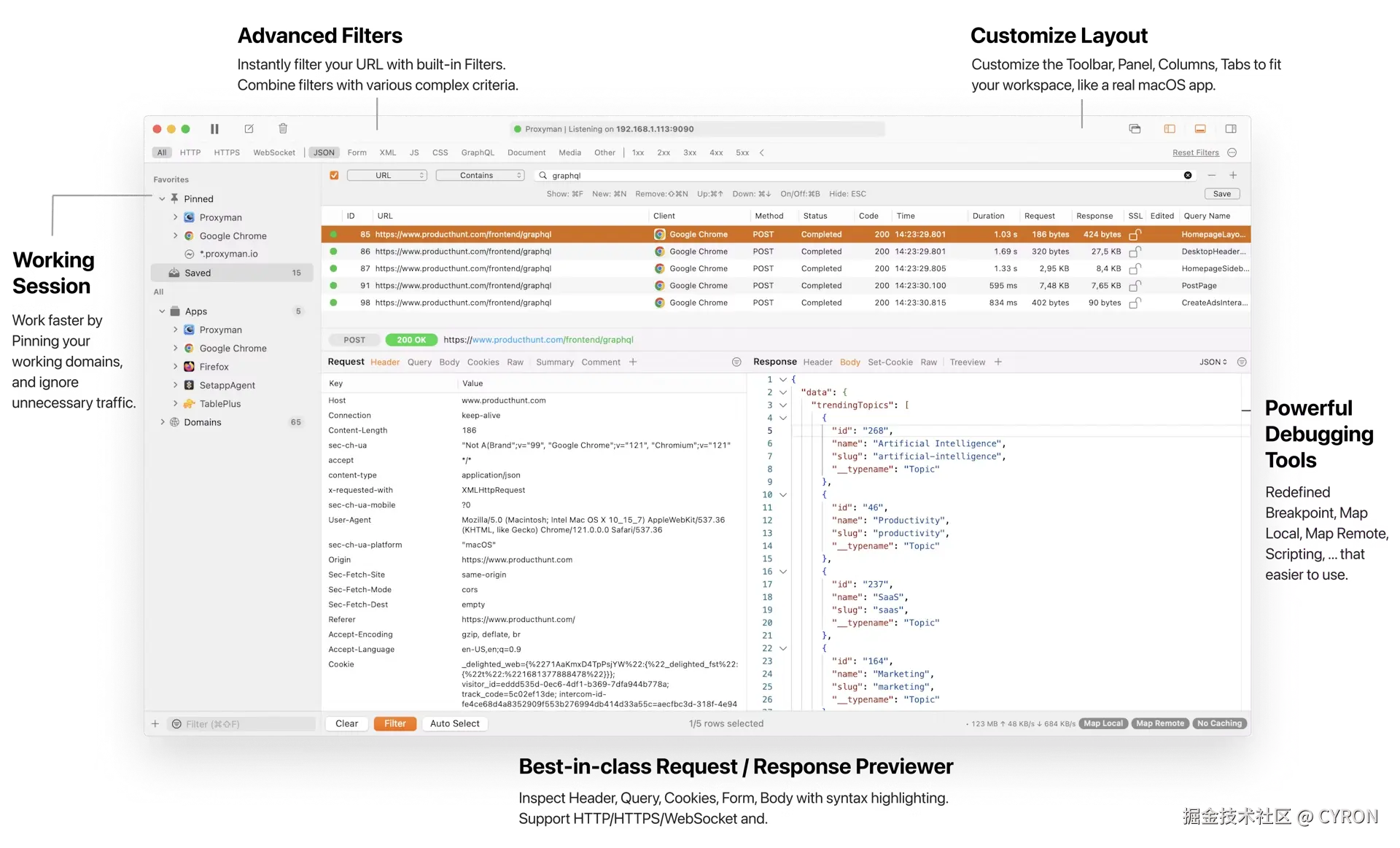Expand the Domains tree group

click(163, 422)
